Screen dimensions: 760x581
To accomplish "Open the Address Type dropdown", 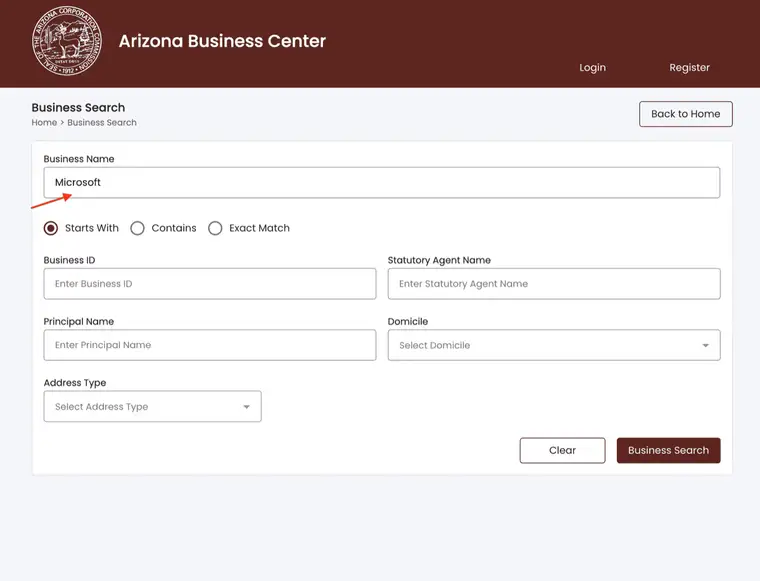I will coord(153,407).
